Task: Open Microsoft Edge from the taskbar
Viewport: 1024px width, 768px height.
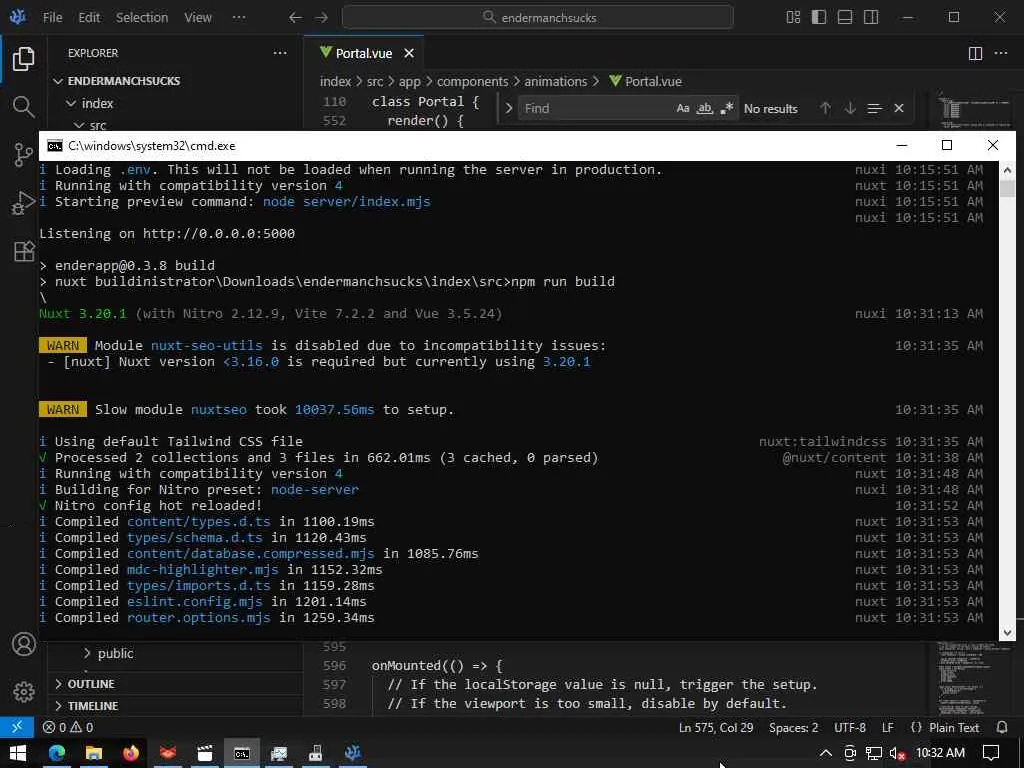Action: pyautogui.click(x=57, y=753)
